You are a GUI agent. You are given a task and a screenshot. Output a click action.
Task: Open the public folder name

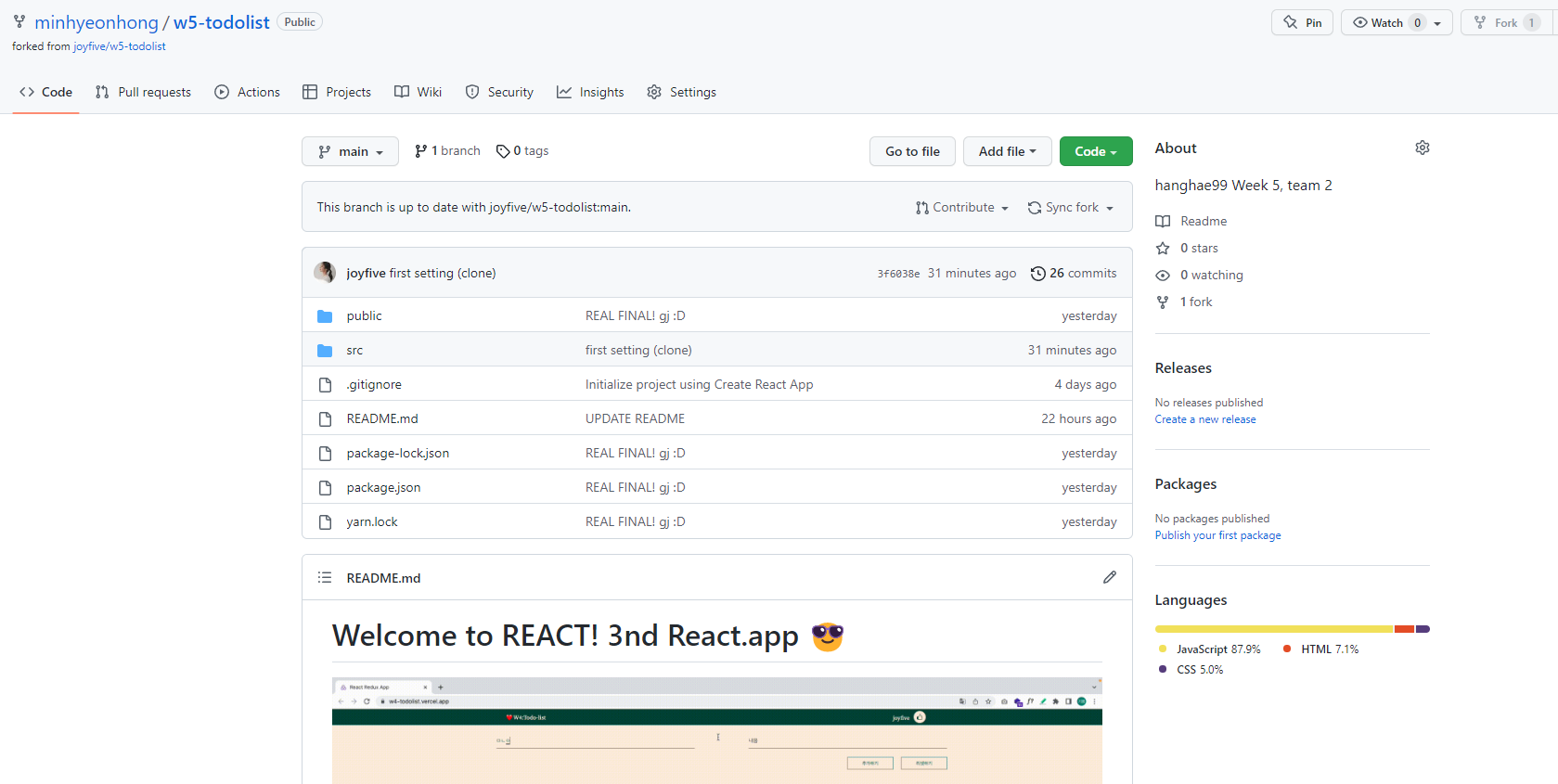(x=364, y=316)
